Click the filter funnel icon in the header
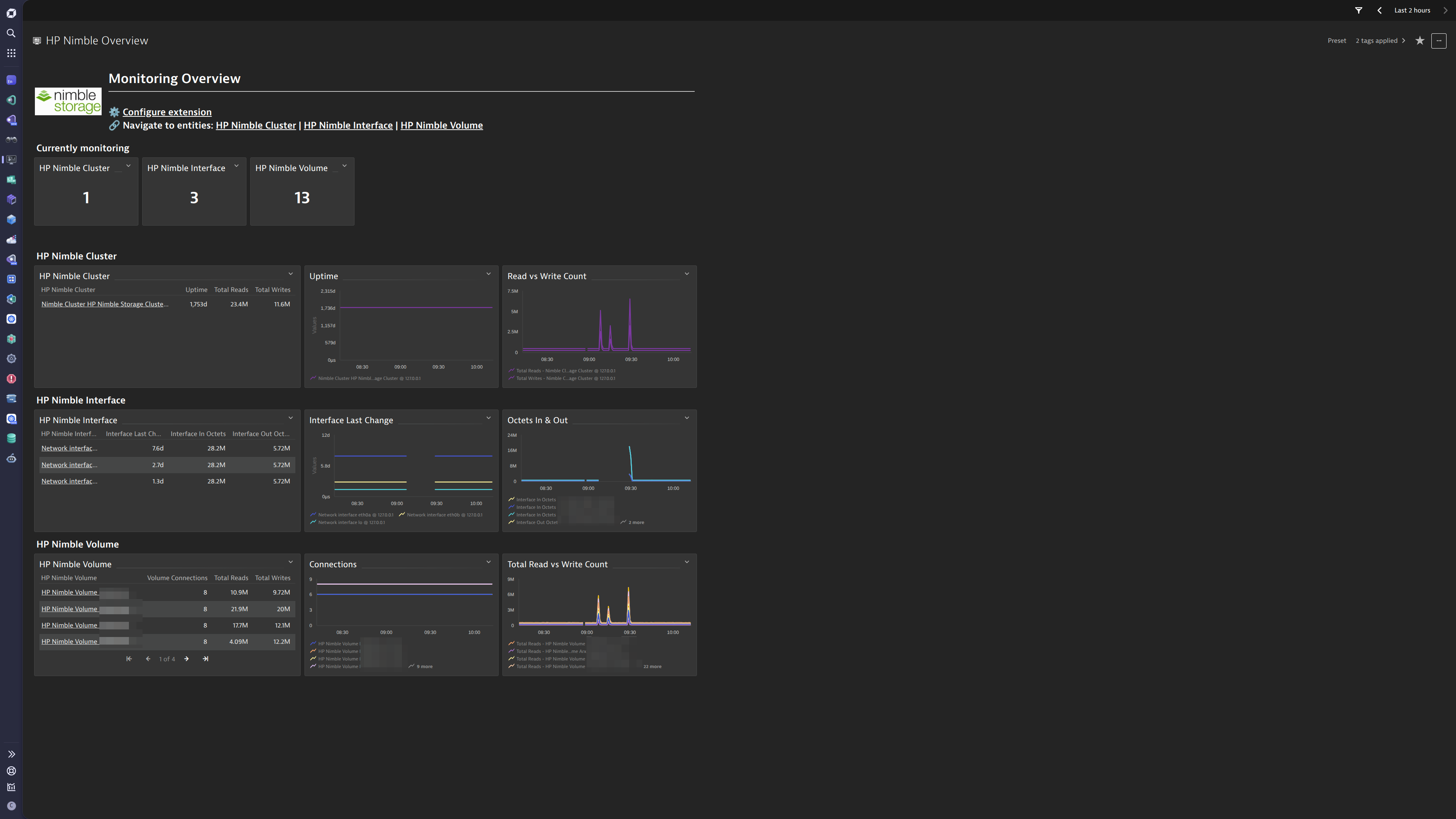Viewport: 1456px width, 819px height. point(1358,10)
